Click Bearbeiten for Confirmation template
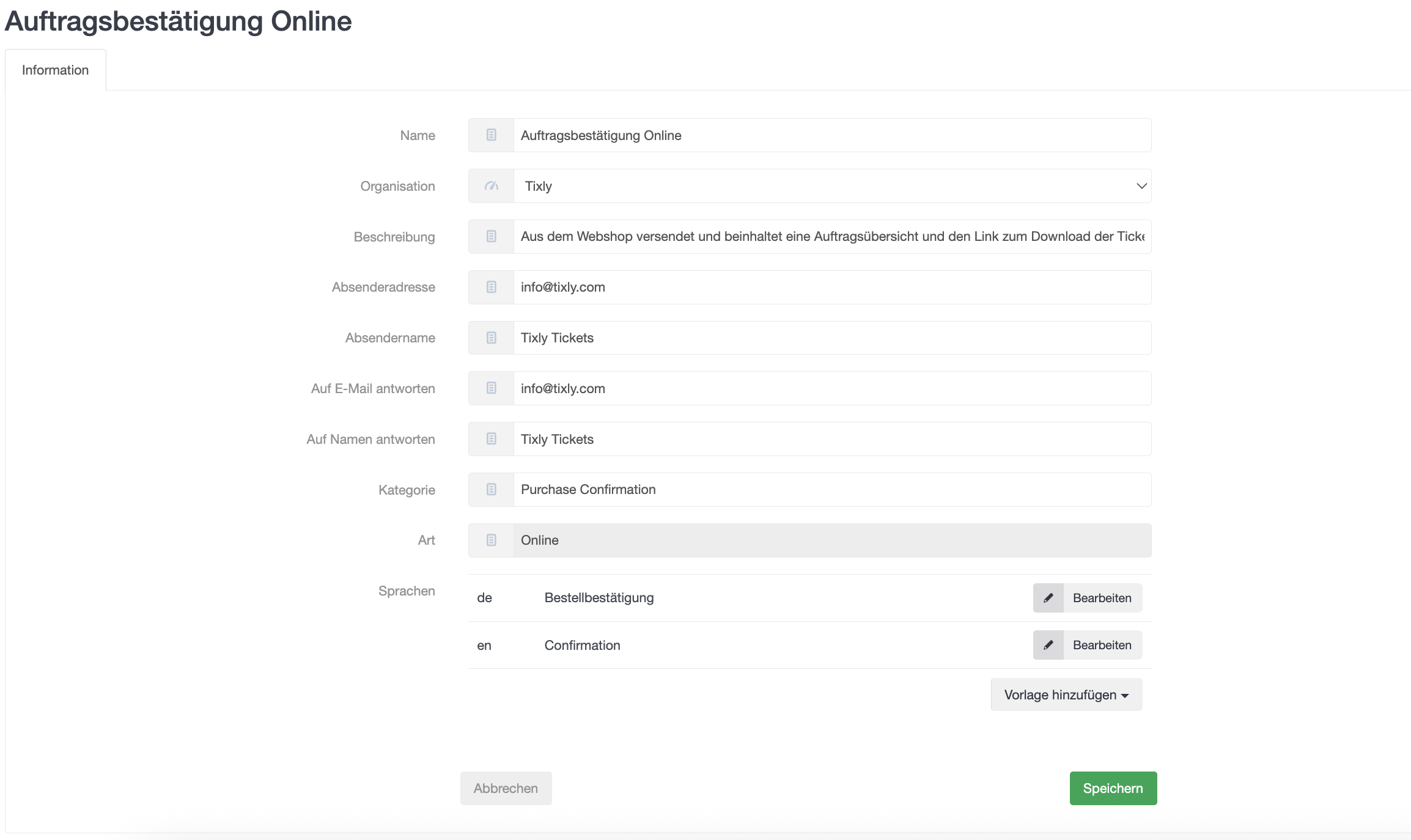The width and height of the screenshot is (1411, 840). click(x=1102, y=645)
